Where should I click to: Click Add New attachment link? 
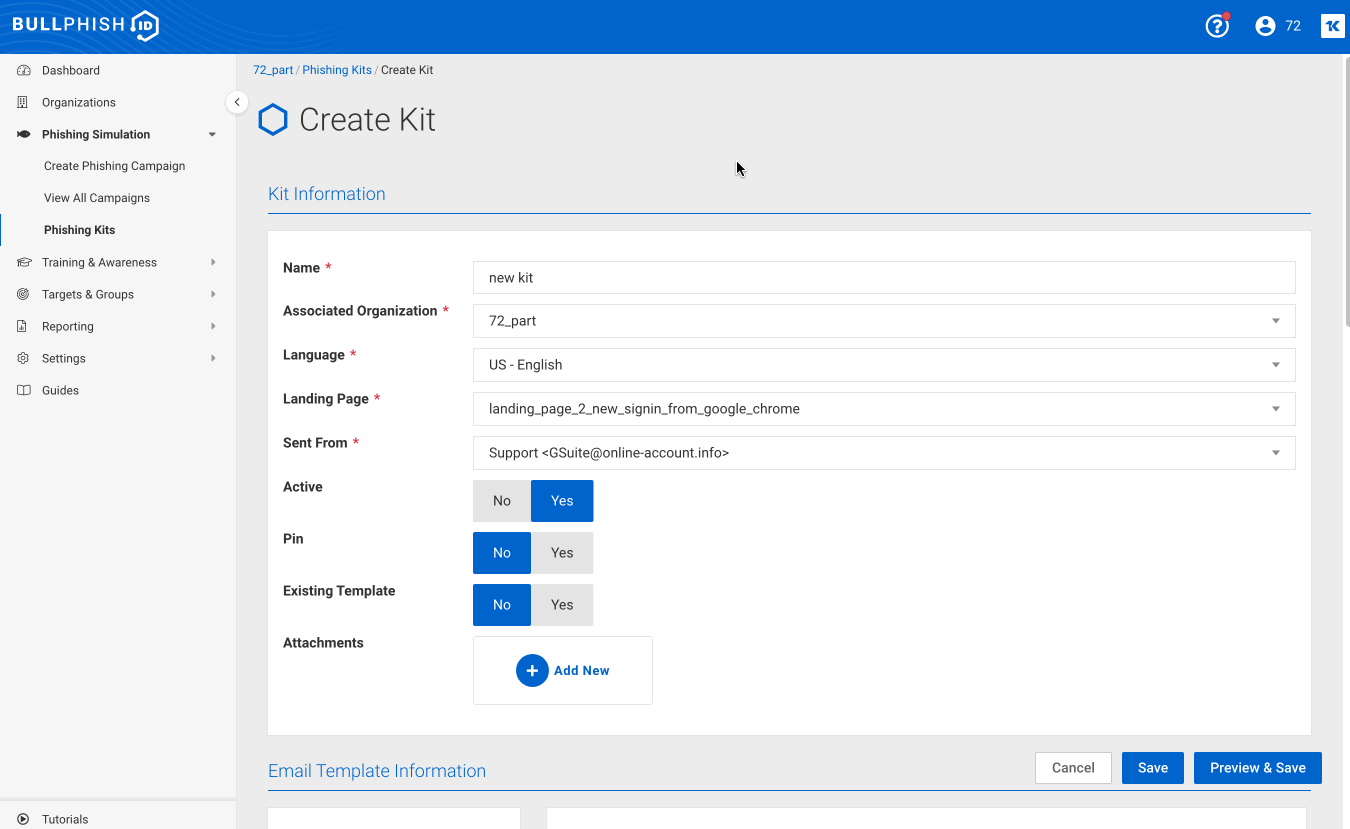582,671
